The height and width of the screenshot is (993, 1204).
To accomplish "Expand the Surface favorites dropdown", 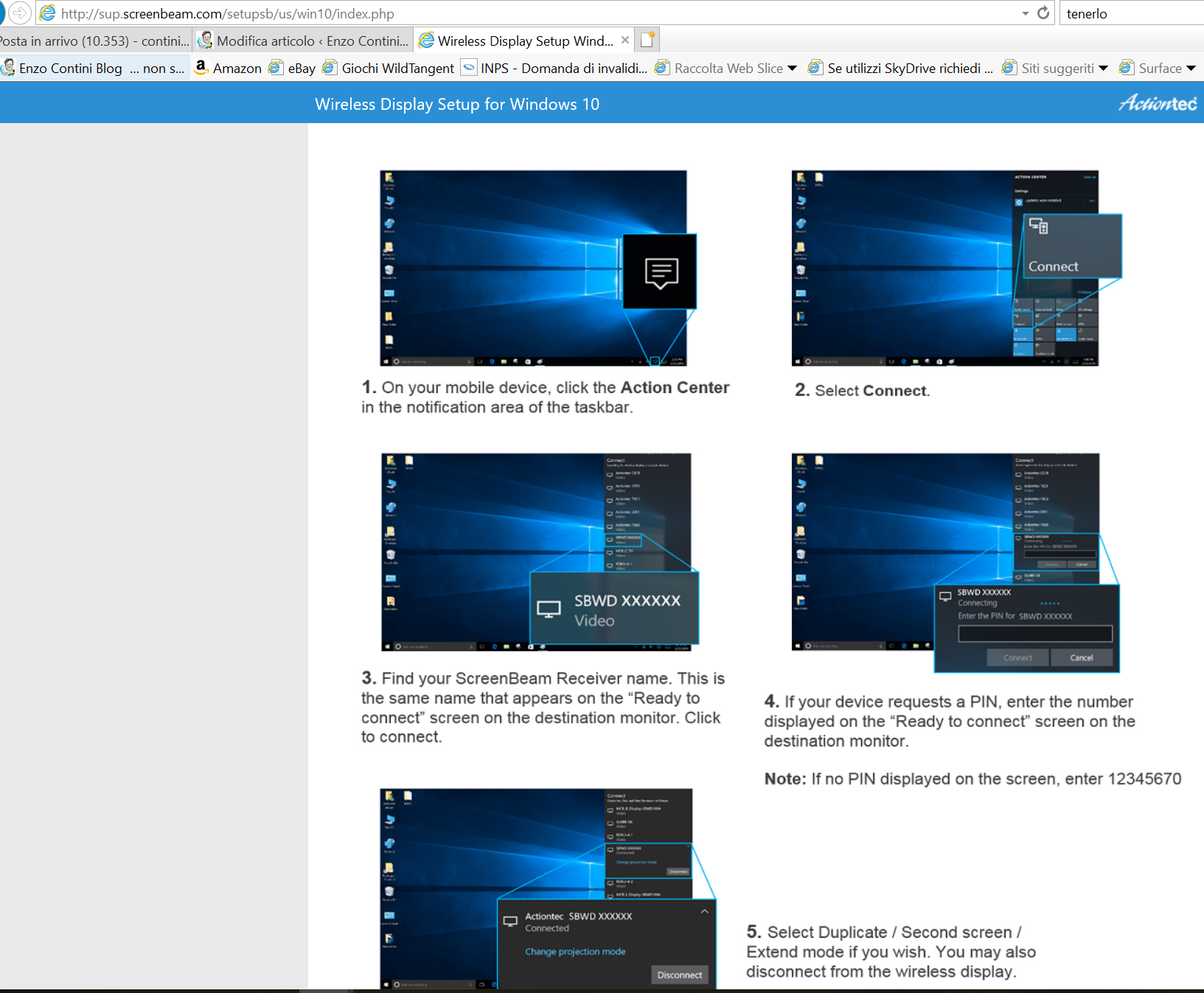I will tap(1191, 69).
